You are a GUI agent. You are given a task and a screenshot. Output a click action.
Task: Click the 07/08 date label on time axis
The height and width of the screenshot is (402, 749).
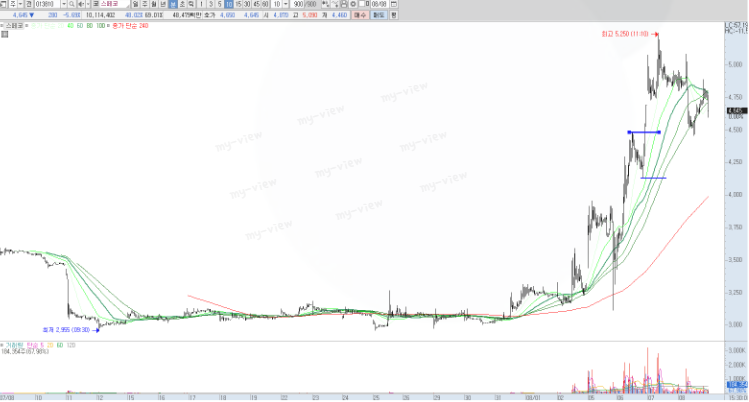(7, 398)
